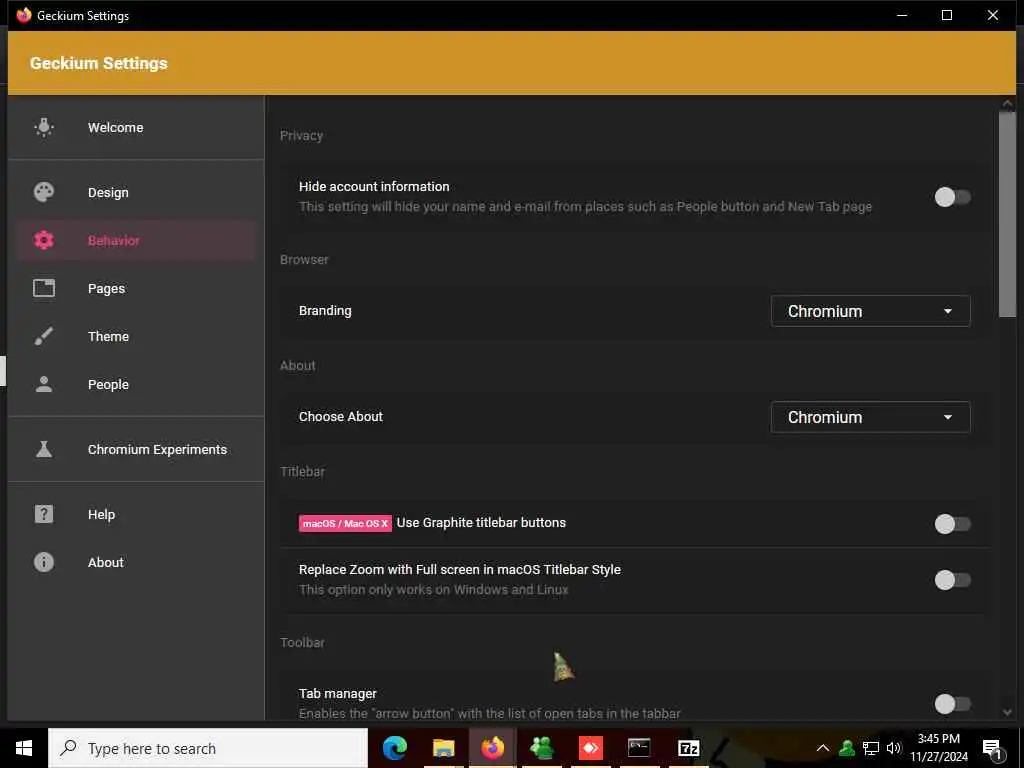Image resolution: width=1024 pixels, height=768 pixels.
Task: Click the green user tray icon
Action: [847, 748]
